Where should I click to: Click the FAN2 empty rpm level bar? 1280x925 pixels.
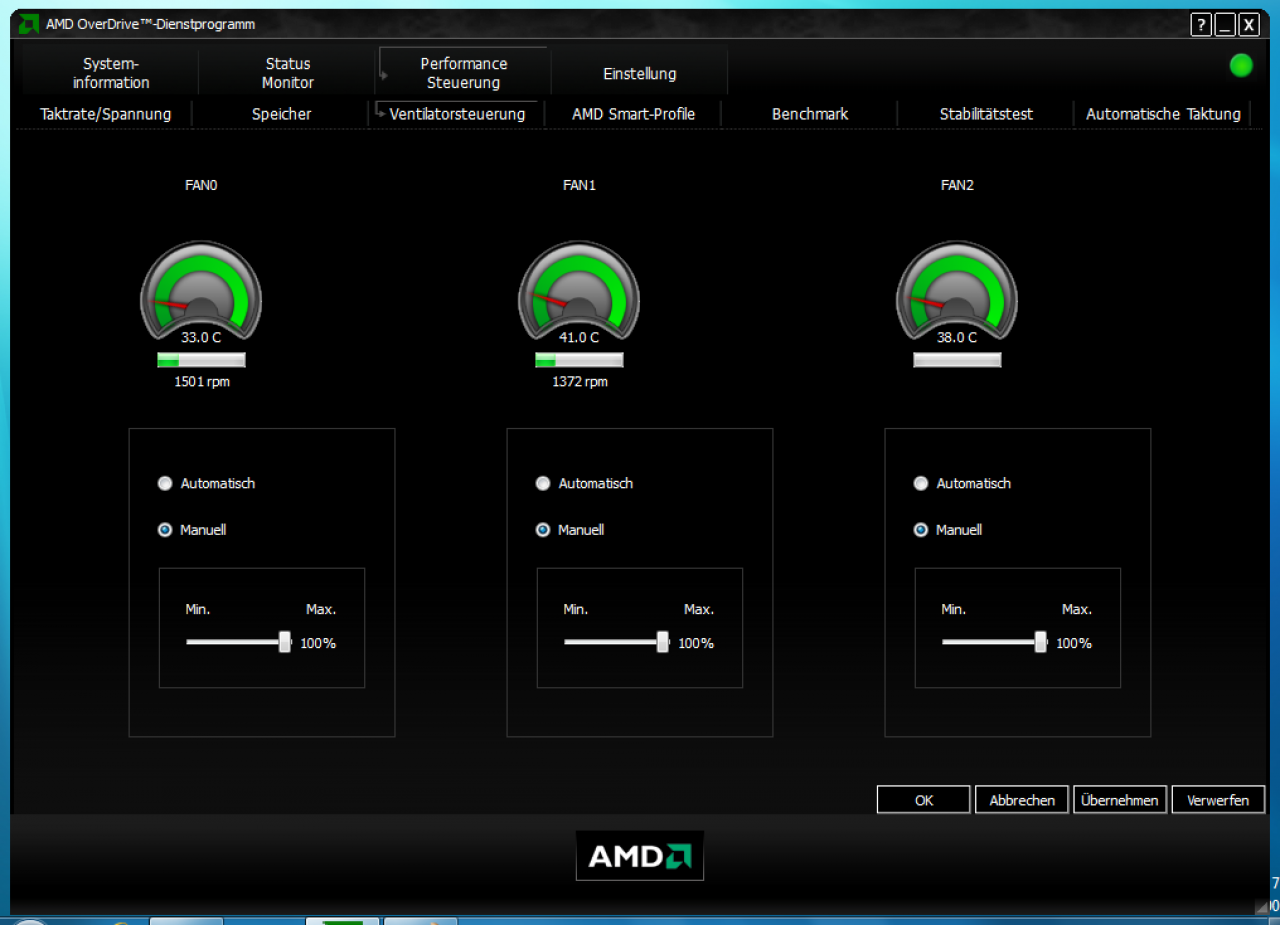[957, 360]
